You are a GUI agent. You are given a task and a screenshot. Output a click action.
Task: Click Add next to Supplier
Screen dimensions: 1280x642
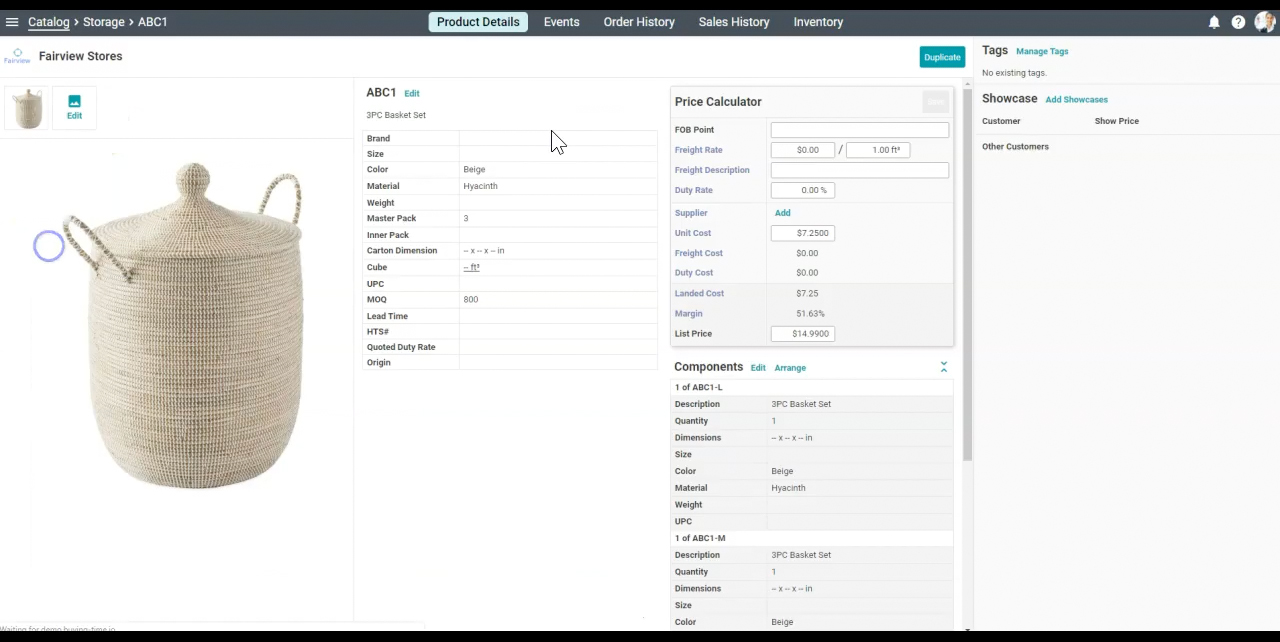pyautogui.click(x=782, y=213)
